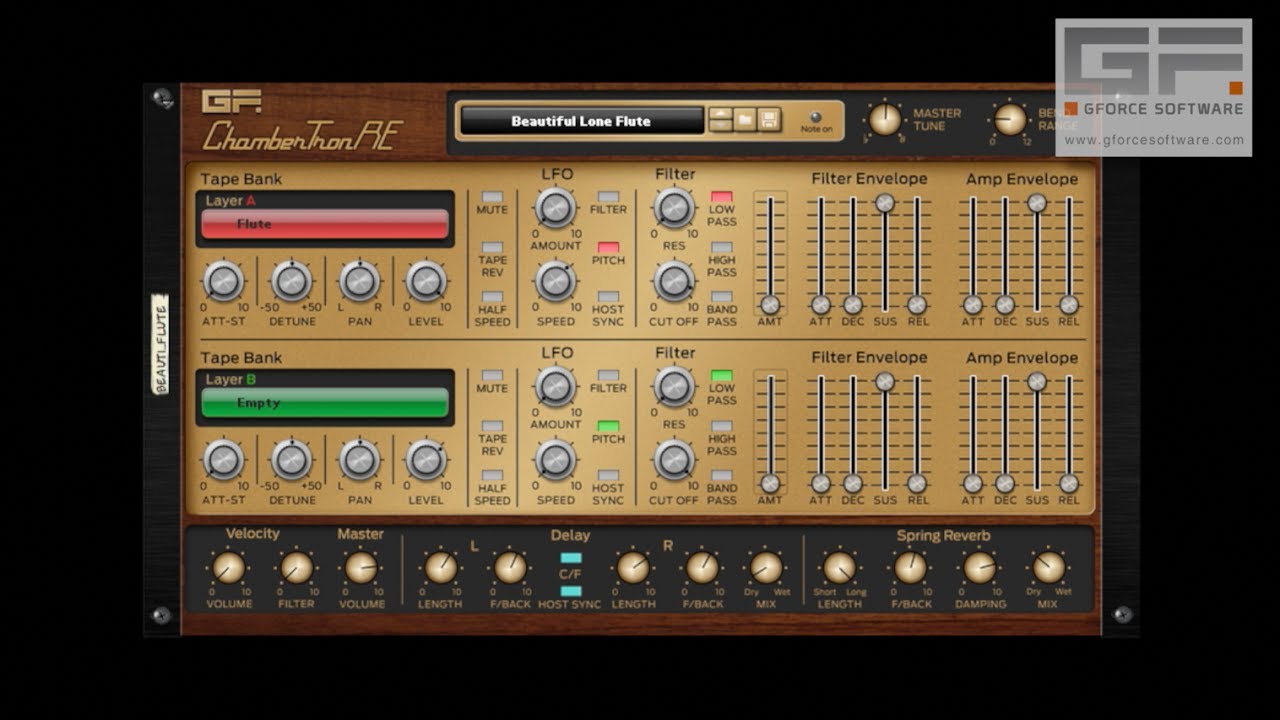Click Layer B Detune knob
Image resolution: width=1280 pixels, height=720 pixels.
click(x=292, y=460)
